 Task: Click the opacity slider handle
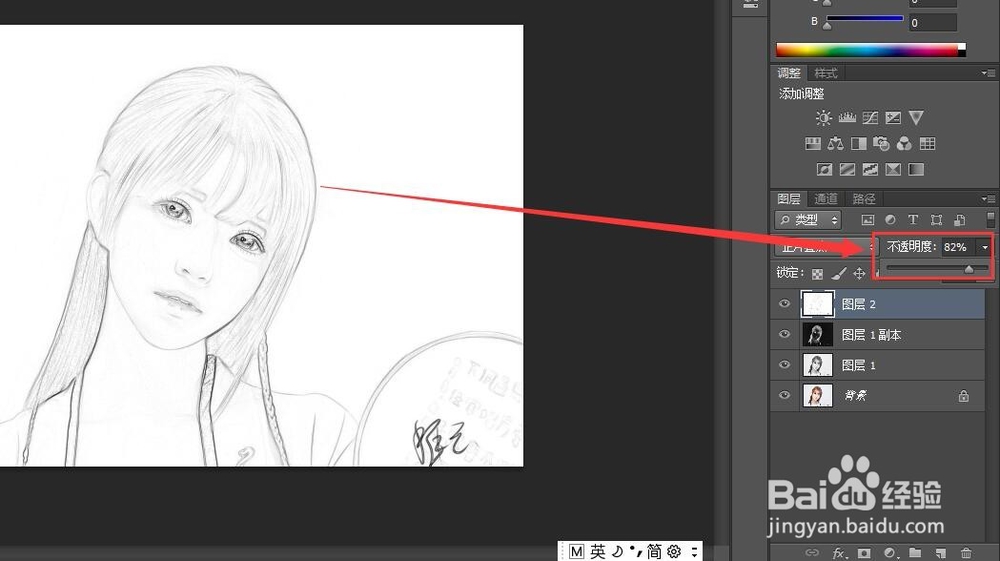pyautogui.click(x=969, y=270)
